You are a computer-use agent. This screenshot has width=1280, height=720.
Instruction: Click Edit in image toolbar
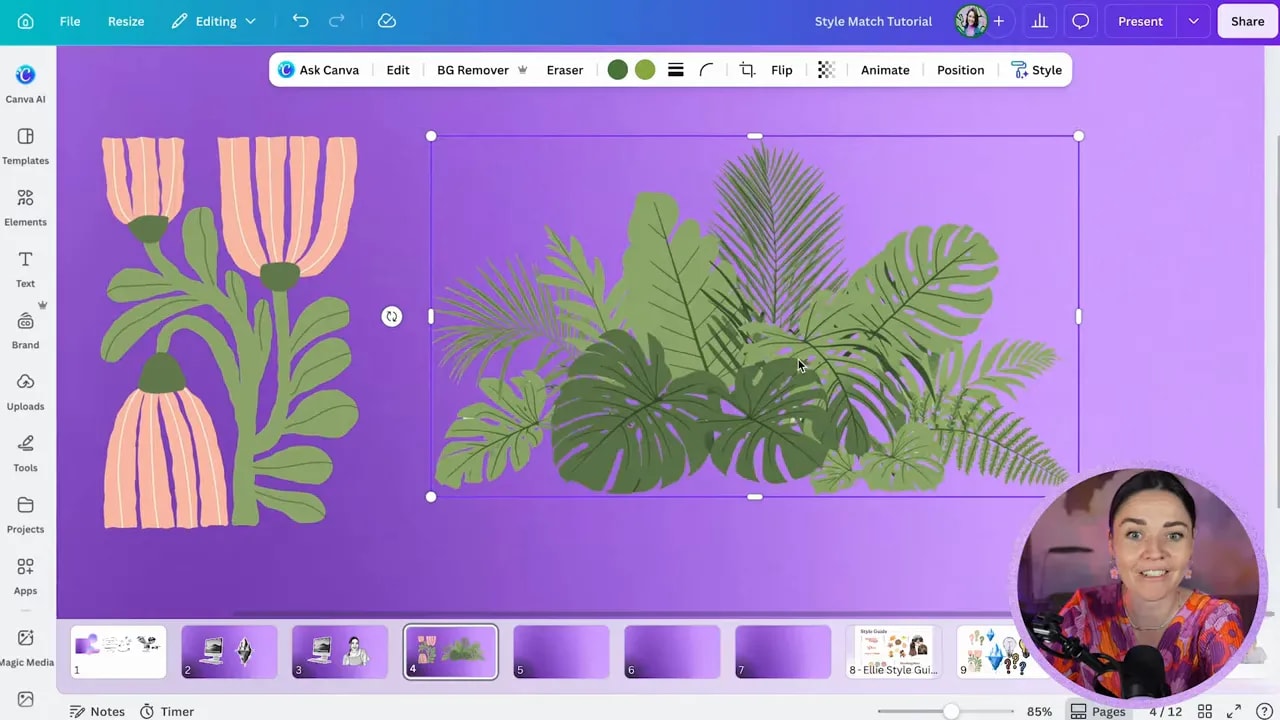(398, 70)
